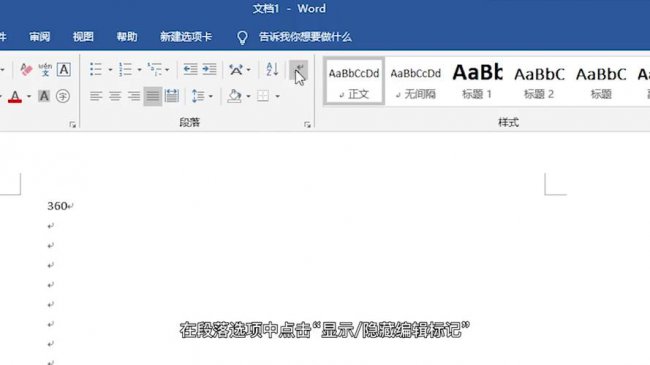Open the Asian layout (character scaling) tool
The height and width of the screenshot is (365, 650).
pos(236,69)
